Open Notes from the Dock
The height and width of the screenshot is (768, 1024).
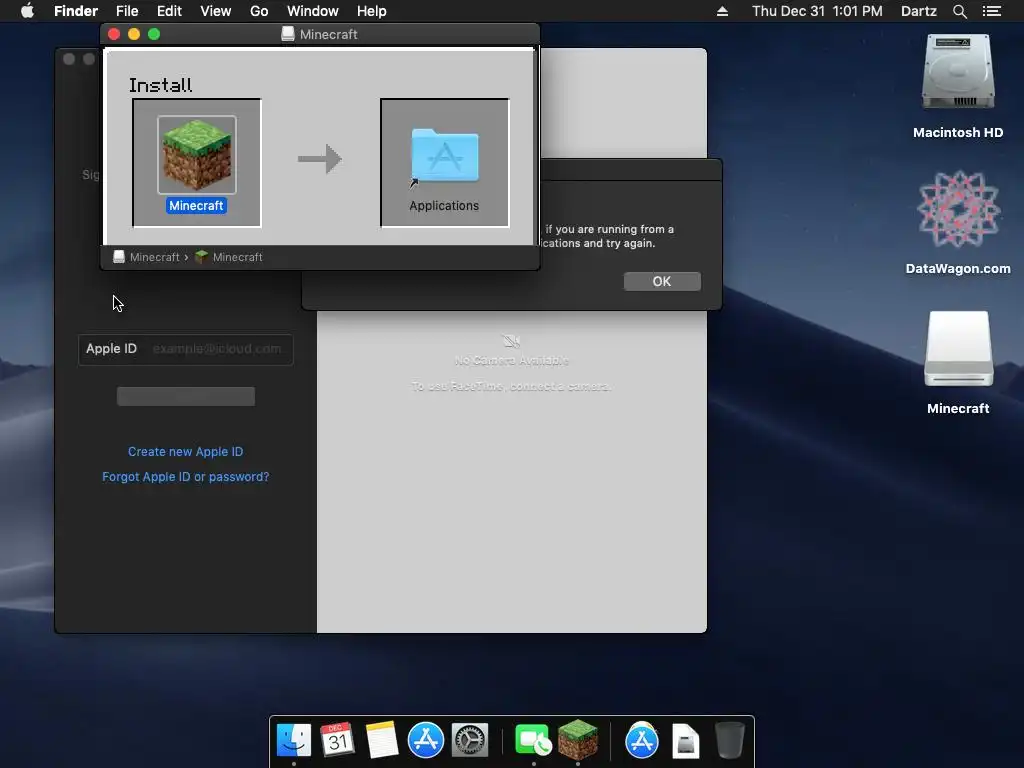pos(381,741)
